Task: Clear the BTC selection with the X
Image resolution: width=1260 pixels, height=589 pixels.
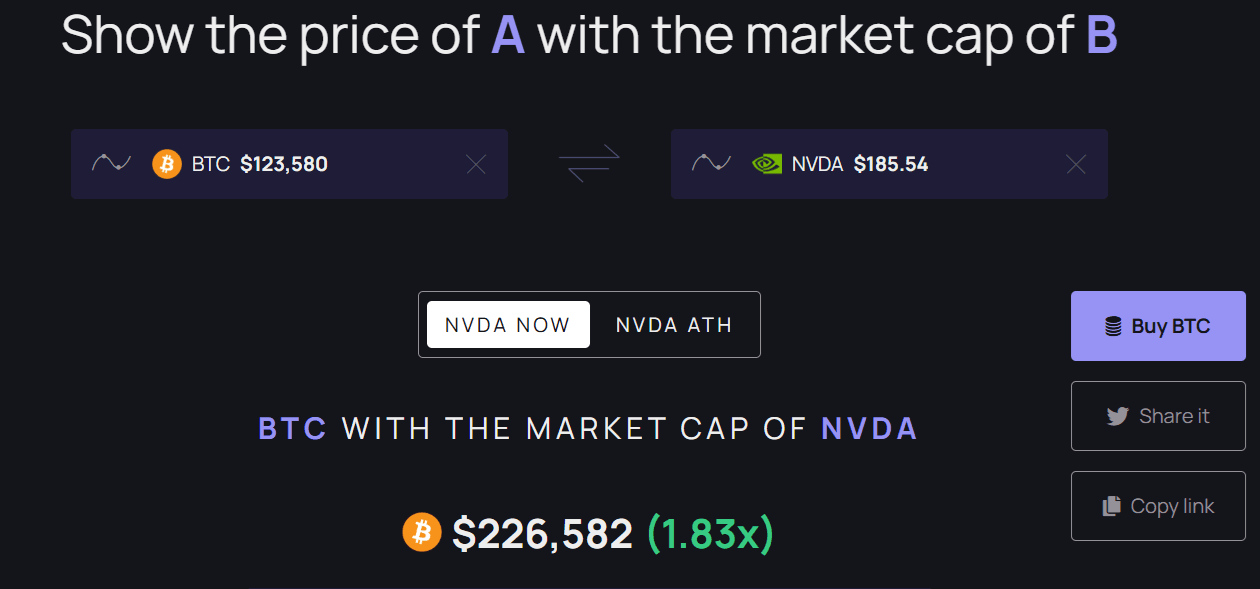Action: tap(476, 164)
